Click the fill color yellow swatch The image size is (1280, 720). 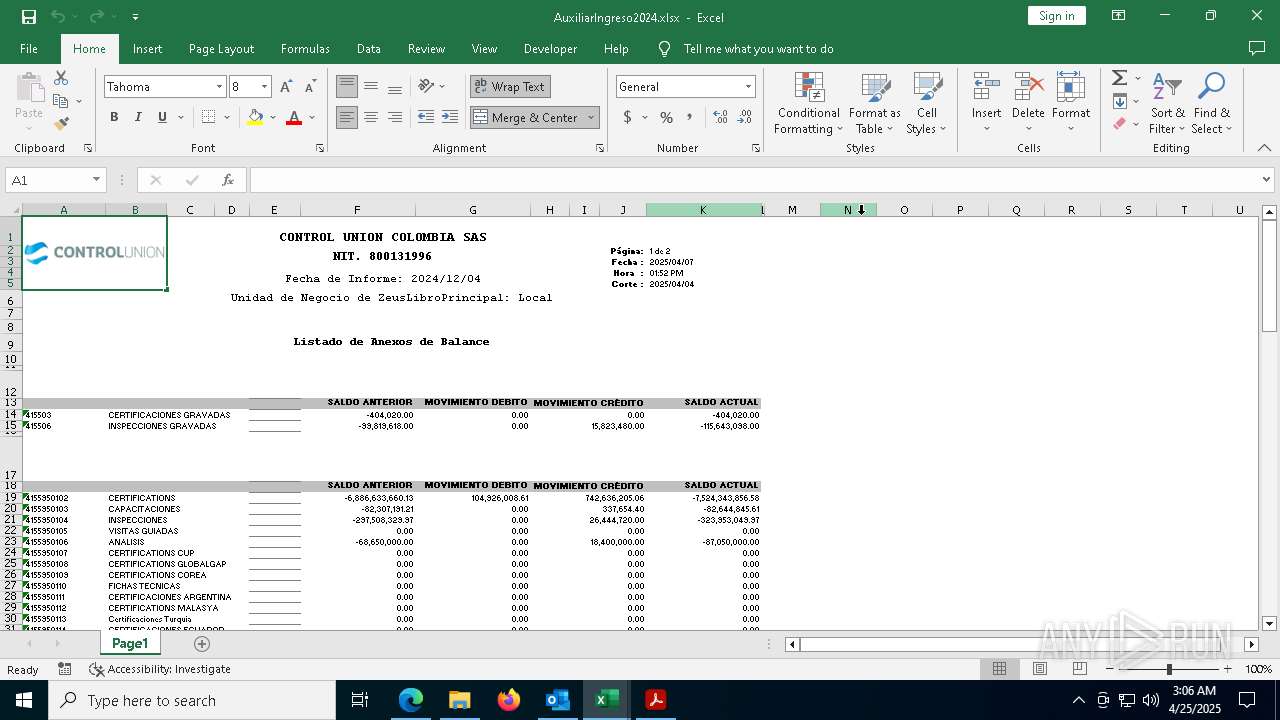pos(255,117)
